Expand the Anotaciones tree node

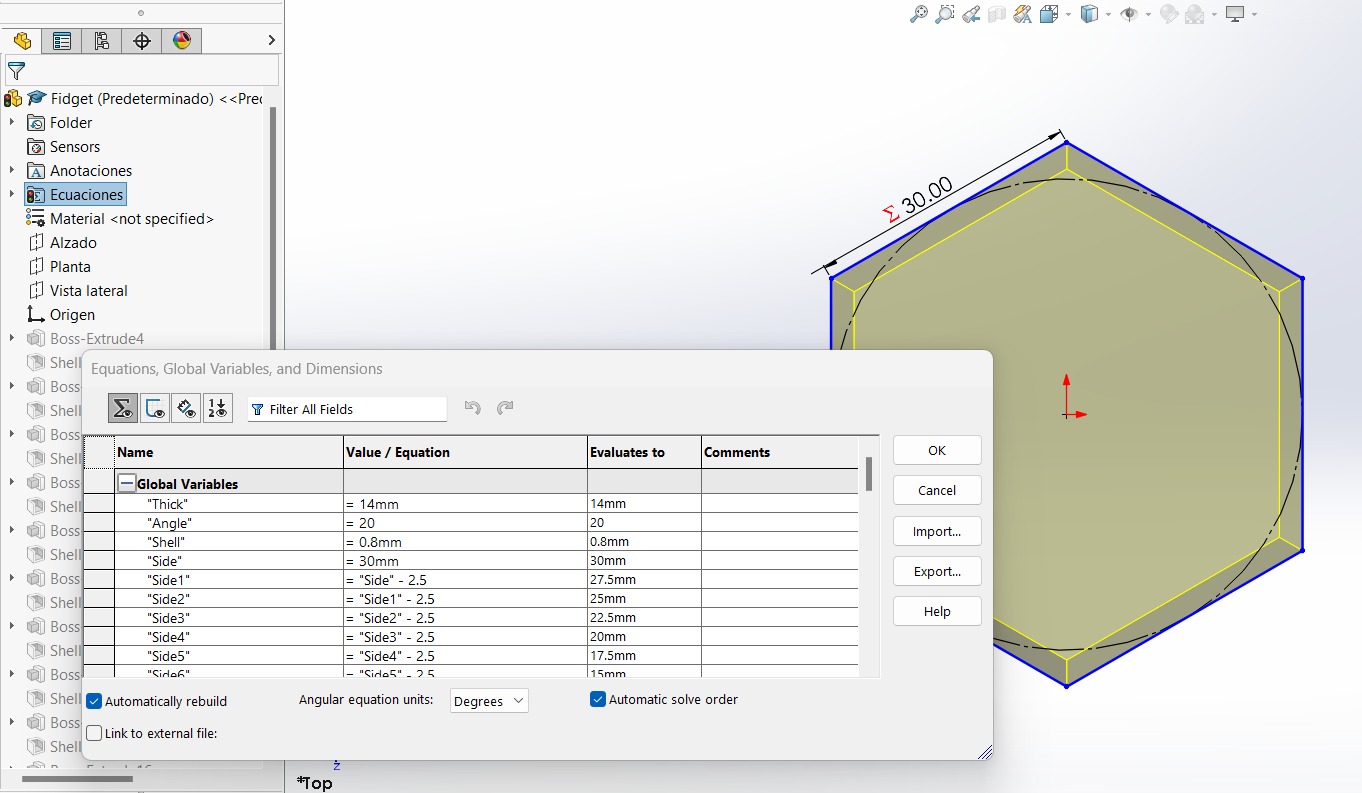(x=12, y=170)
